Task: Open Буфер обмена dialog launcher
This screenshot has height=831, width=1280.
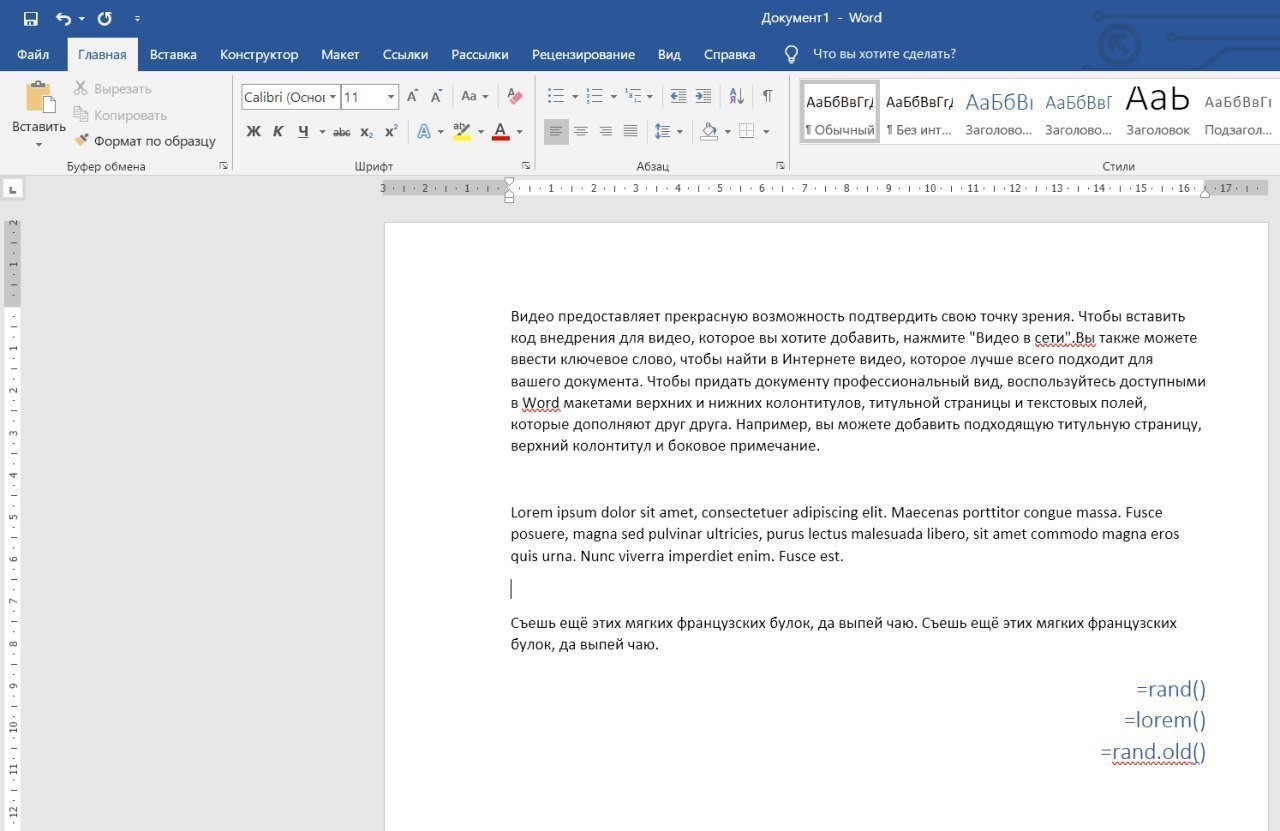Action: click(x=223, y=166)
